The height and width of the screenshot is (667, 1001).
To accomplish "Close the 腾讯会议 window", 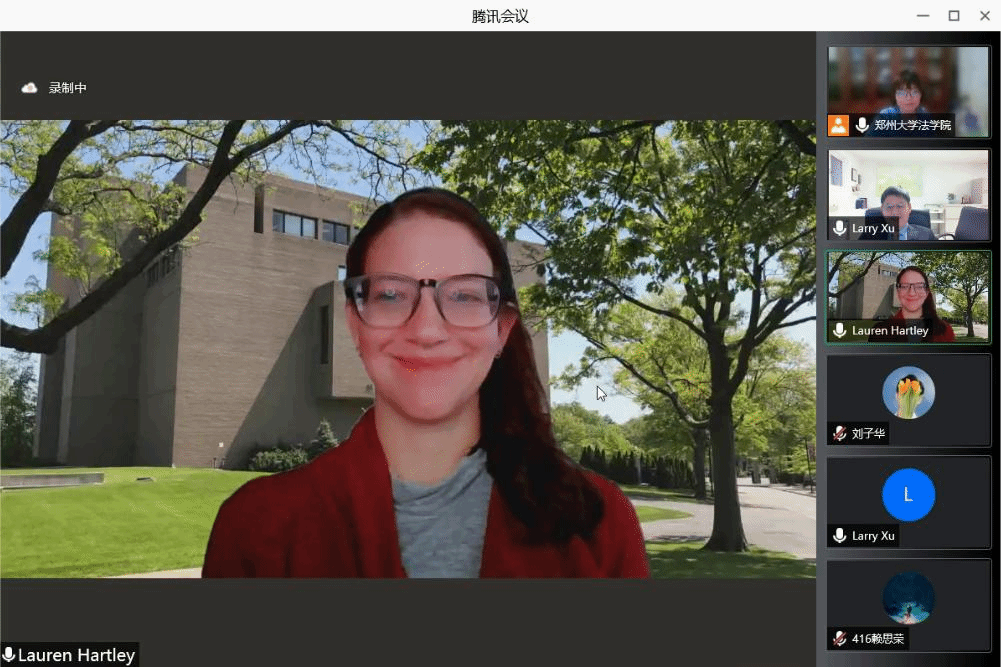I will point(984,16).
